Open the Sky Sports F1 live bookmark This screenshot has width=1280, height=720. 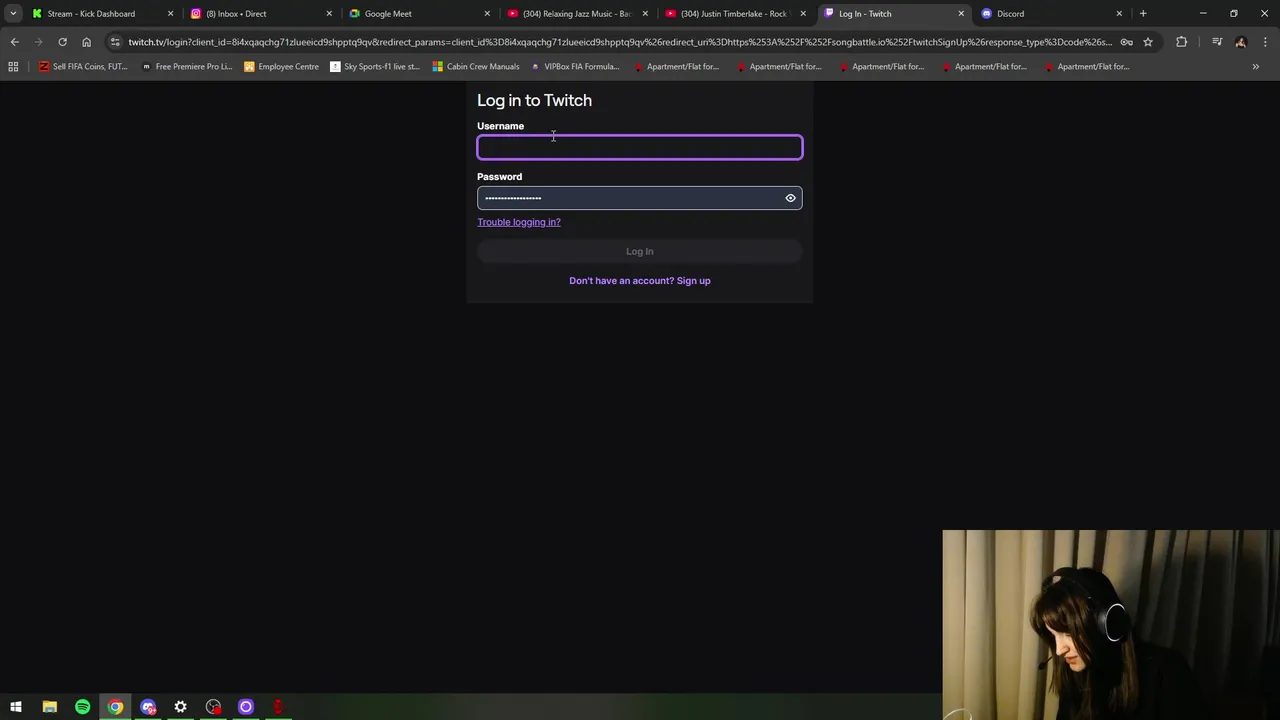(x=375, y=67)
